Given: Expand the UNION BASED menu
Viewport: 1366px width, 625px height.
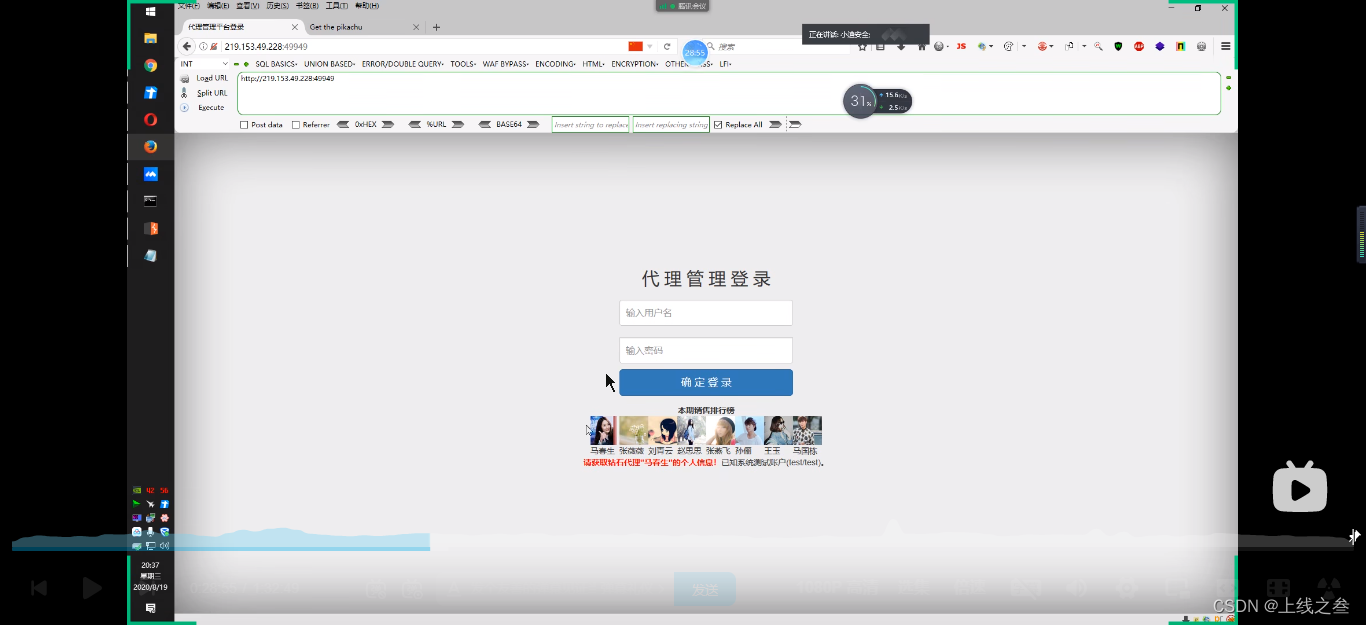Looking at the screenshot, I should pos(330,64).
